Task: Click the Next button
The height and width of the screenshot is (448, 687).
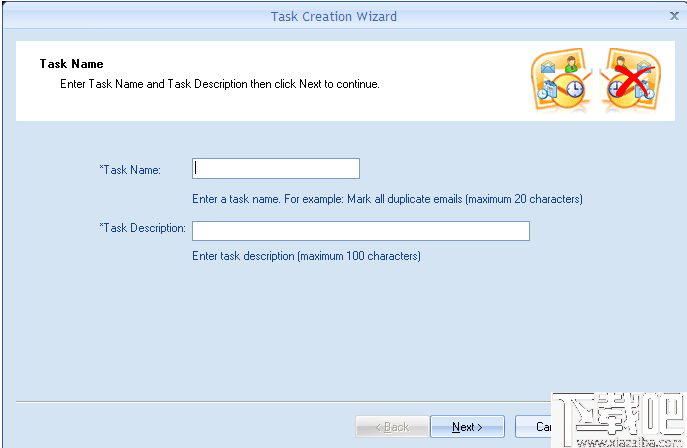Action: click(x=467, y=427)
